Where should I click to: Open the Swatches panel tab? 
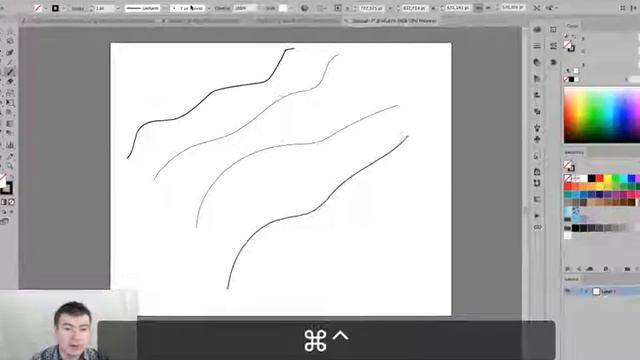(574, 152)
